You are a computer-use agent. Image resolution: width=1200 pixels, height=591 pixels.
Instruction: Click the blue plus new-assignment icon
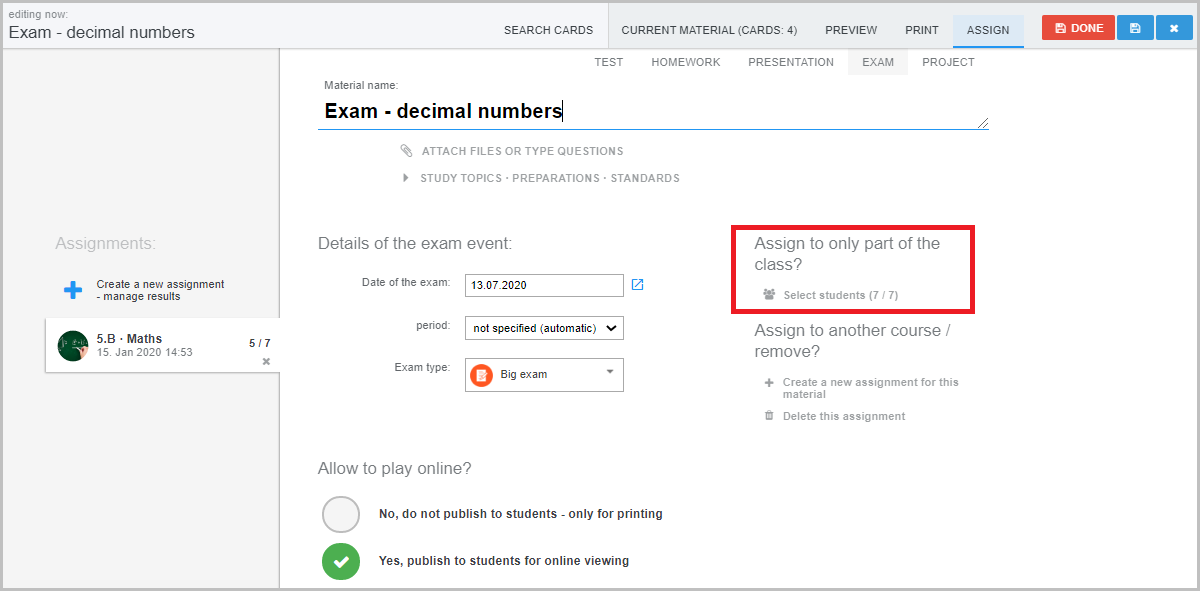73,290
